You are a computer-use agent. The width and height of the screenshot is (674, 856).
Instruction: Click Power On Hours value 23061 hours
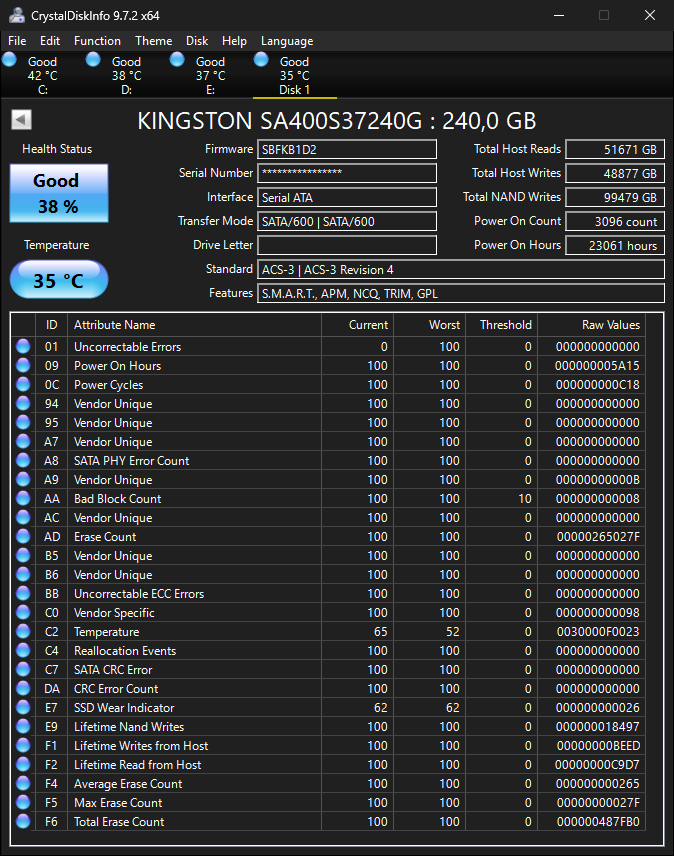(x=615, y=245)
